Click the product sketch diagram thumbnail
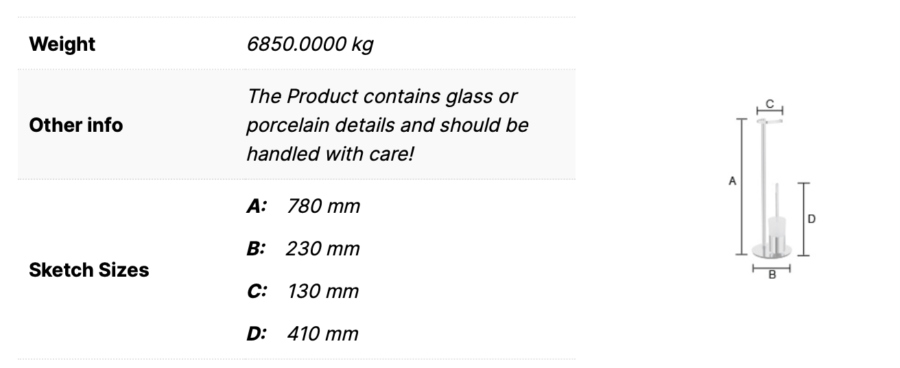Screen dimensions: 900x368 pyautogui.click(x=772, y=189)
